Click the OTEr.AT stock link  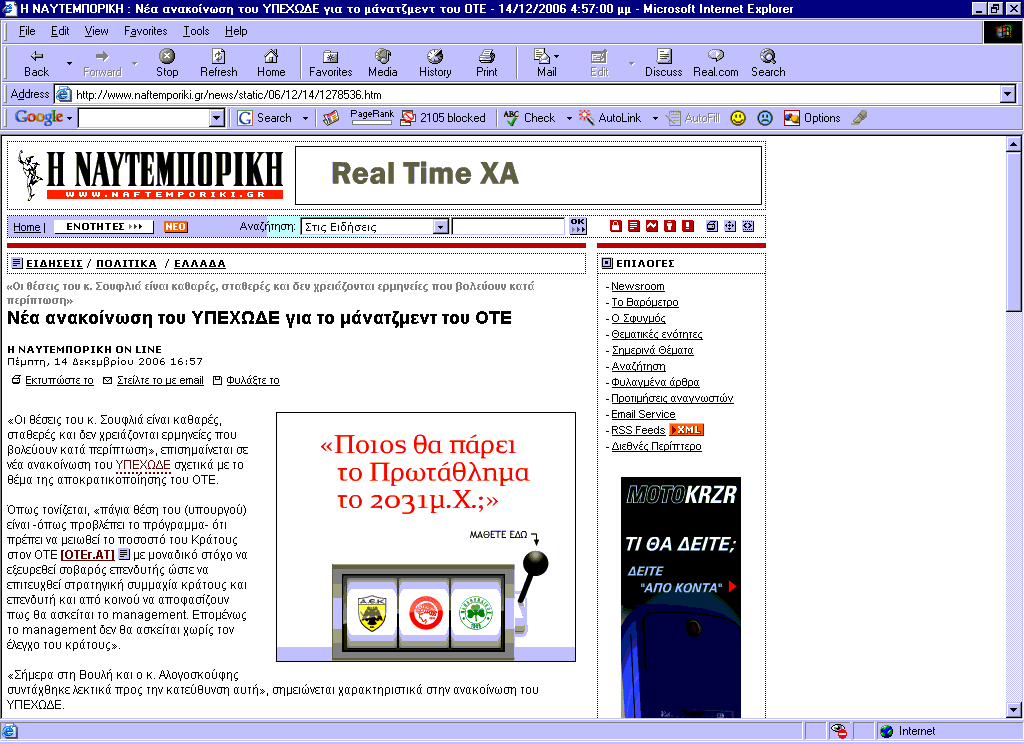point(88,555)
